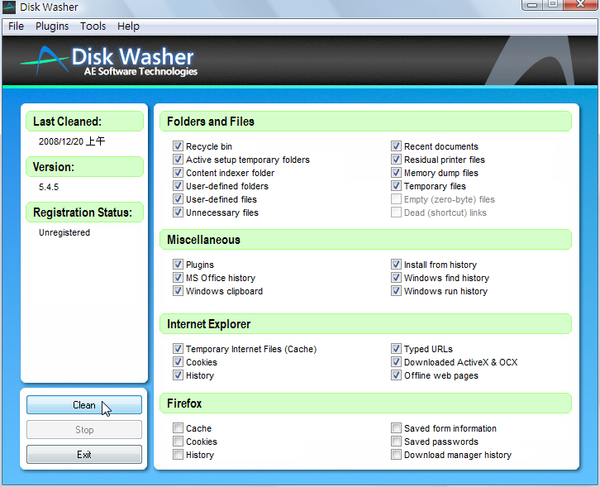Open the Tools menu
600x487 pixels.
click(x=93, y=26)
